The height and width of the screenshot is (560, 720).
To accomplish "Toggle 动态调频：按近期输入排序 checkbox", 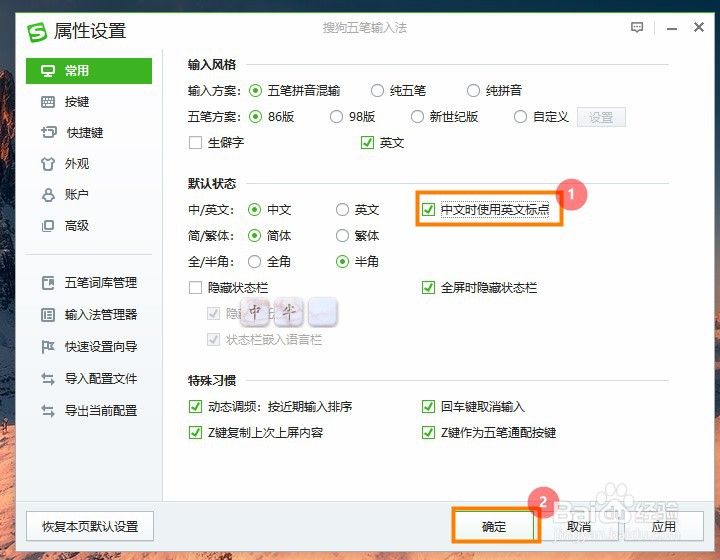I will (196, 407).
